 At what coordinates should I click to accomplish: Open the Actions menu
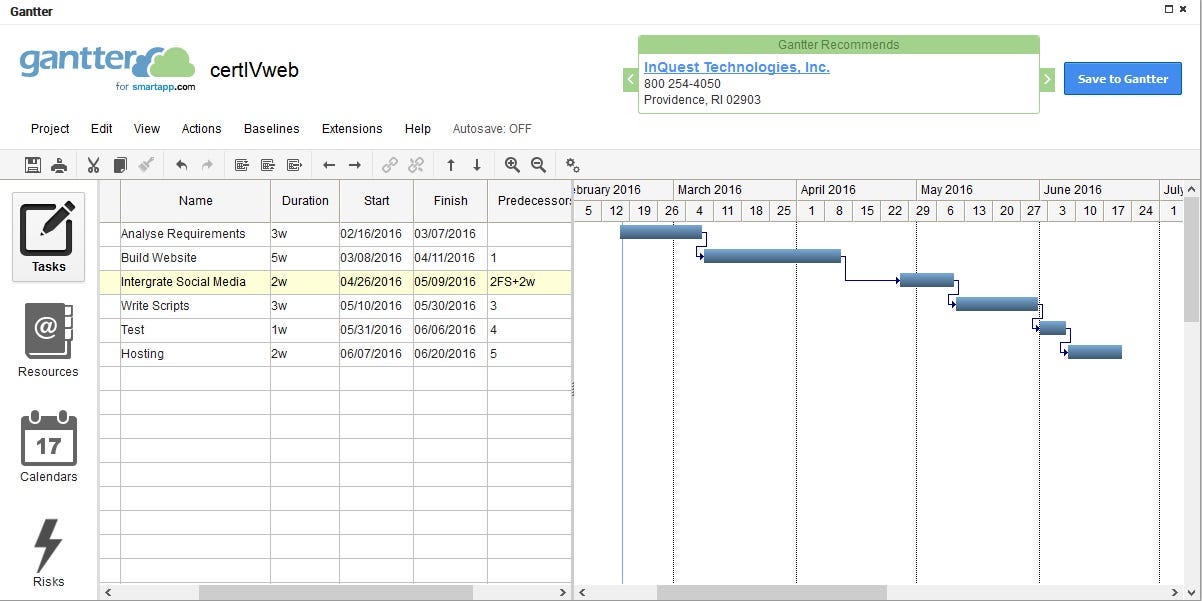coord(202,129)
